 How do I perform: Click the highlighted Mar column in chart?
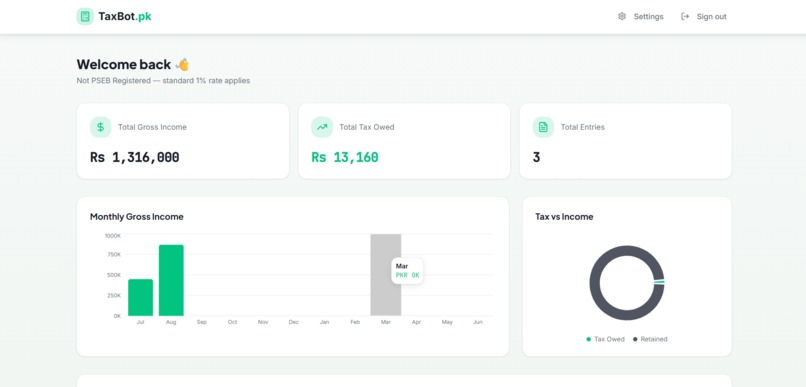386,275
